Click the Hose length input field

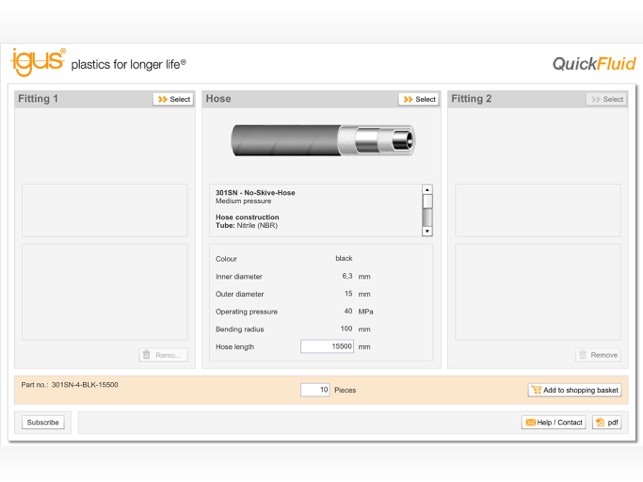(x=327, y=346)
